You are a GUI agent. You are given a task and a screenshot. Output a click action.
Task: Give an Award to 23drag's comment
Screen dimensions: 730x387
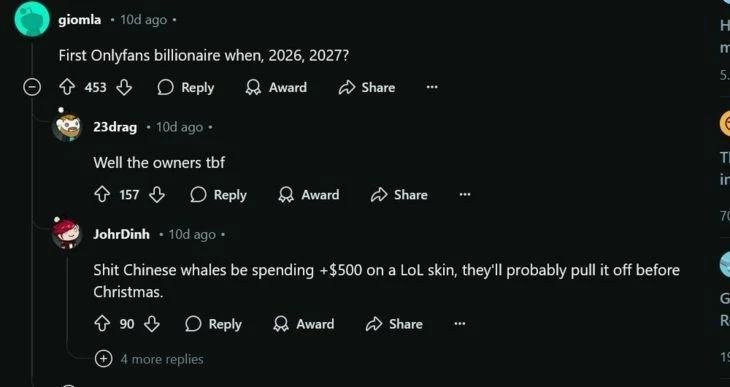click(309, 195)
